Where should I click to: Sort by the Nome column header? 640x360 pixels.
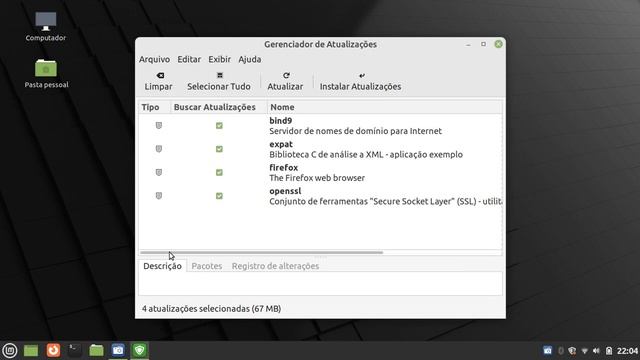(x=384, y=107)
